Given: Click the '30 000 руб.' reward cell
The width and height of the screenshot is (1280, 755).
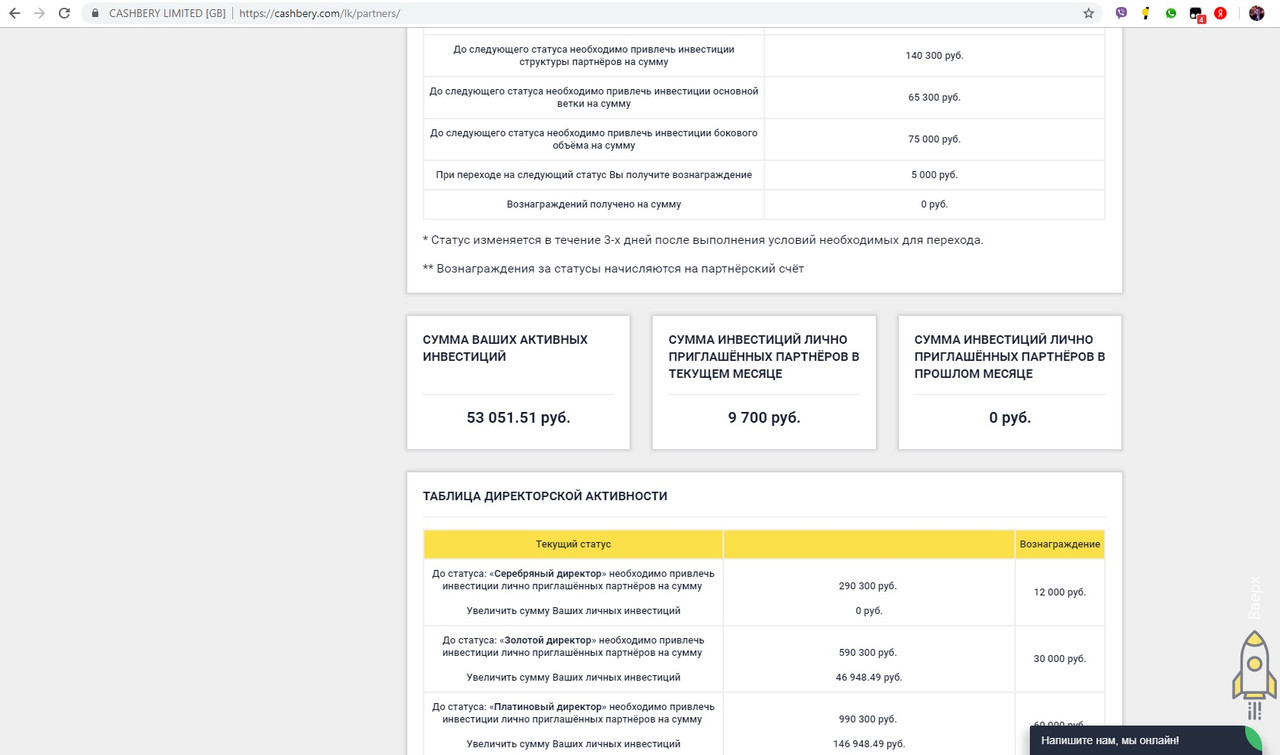Looking at the screenshot, I should point(1060,659).
